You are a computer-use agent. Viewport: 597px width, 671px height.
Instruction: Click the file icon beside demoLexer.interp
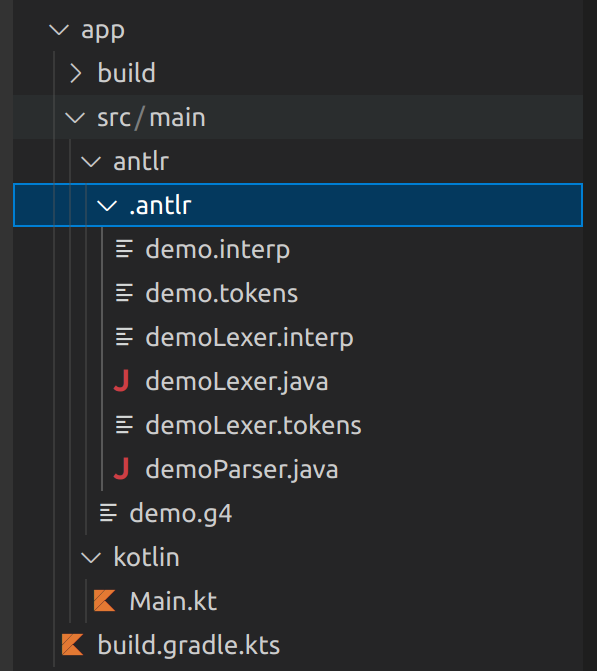pyautogui.click(x=124, y=337)
